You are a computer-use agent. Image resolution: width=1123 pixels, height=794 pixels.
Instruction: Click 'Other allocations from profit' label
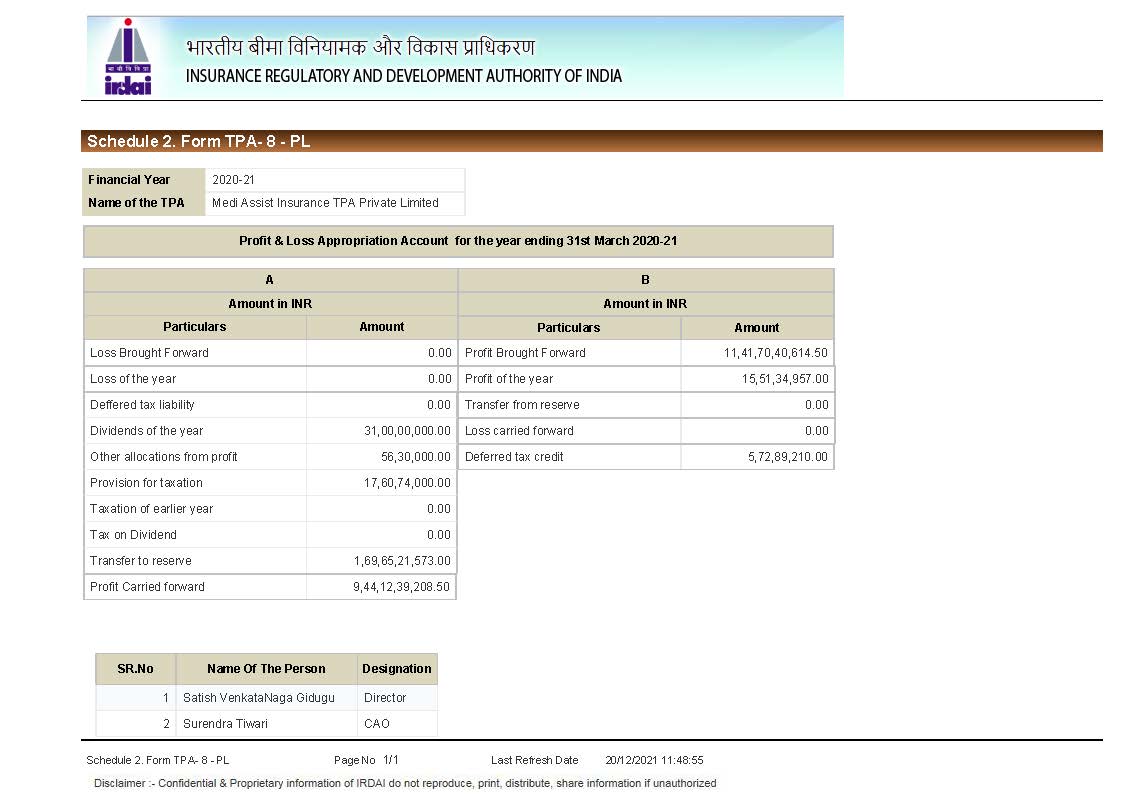pyautogui.click(x=163, y=457)
